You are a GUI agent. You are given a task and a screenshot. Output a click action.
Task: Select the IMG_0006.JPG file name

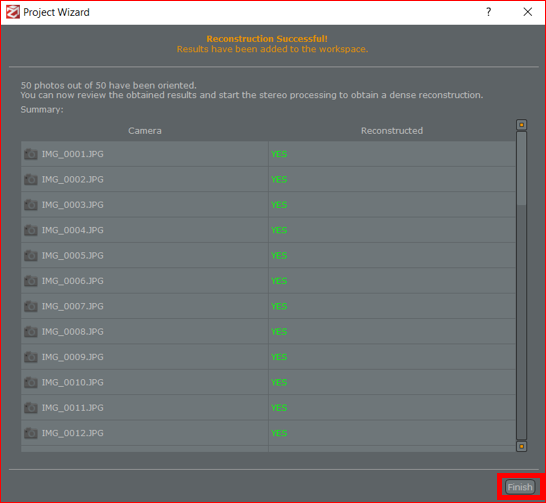pos(72,281)
